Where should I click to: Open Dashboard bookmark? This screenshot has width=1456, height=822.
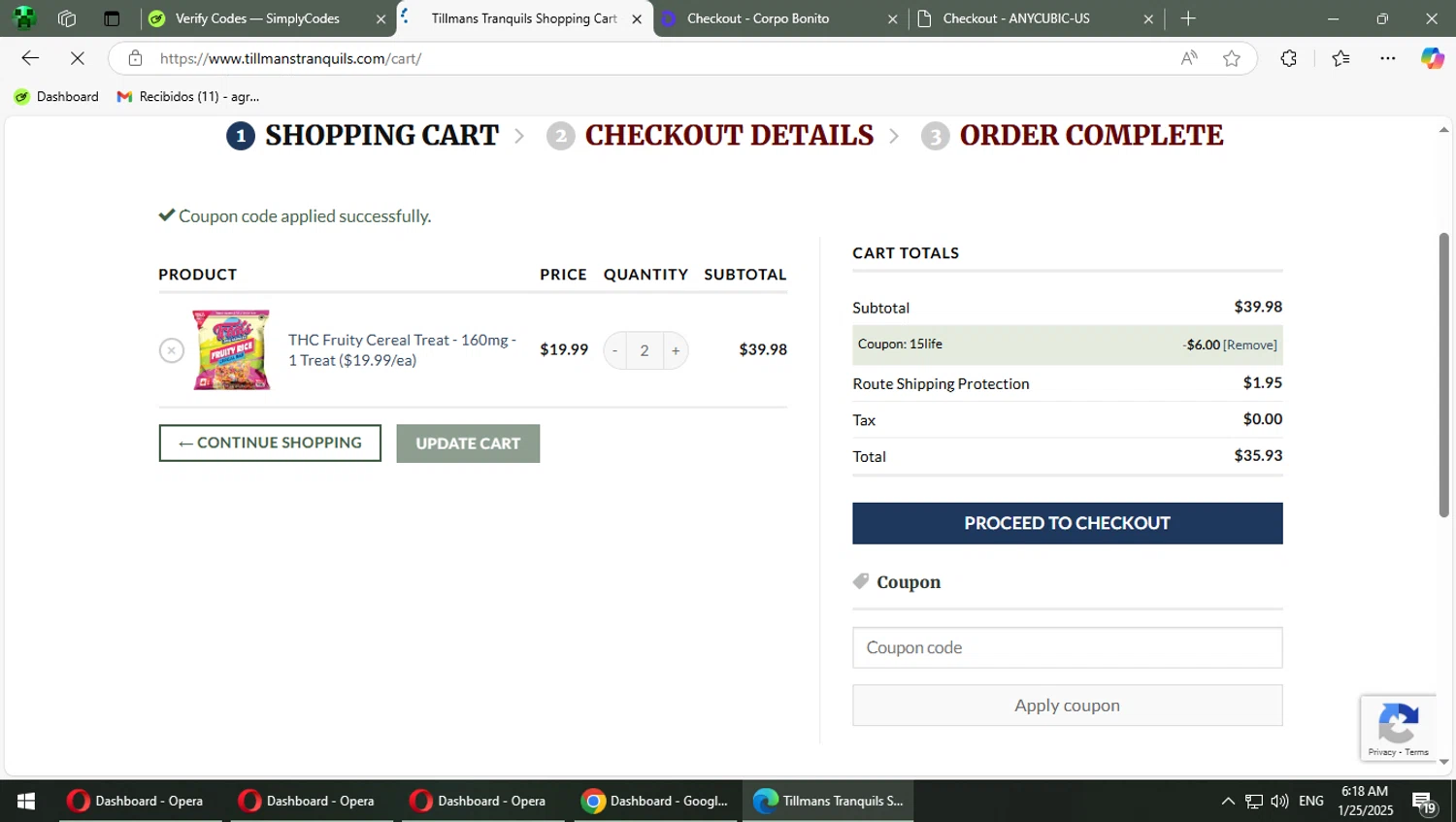tap(56, 96)
